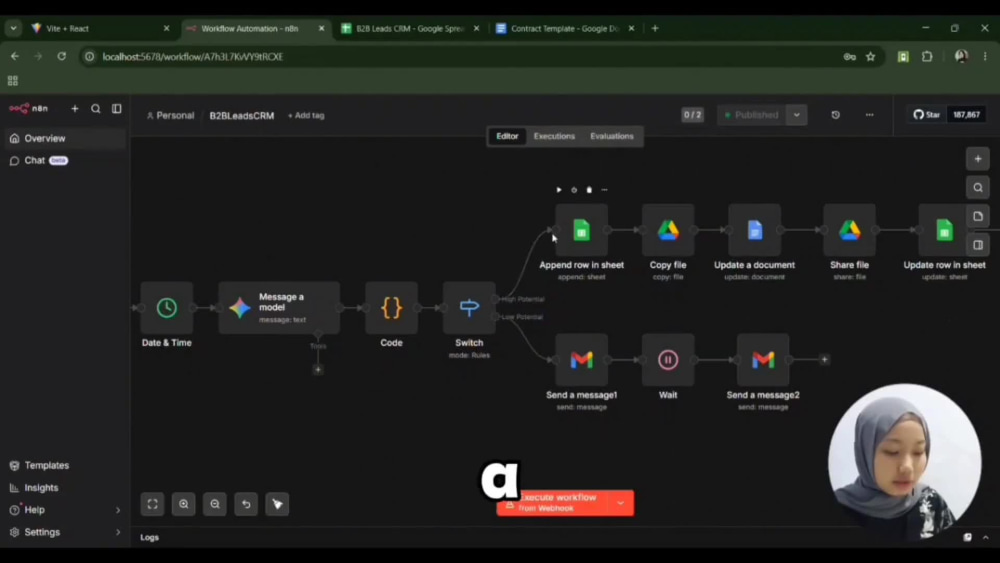Open the Update a document node
The height and width of the screenshot is (563, 1000).
(x=754, y=230)
